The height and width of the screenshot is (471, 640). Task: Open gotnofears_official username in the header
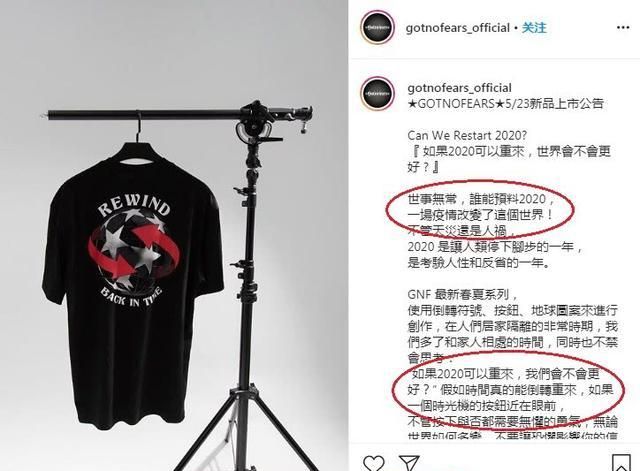point(458,28)
